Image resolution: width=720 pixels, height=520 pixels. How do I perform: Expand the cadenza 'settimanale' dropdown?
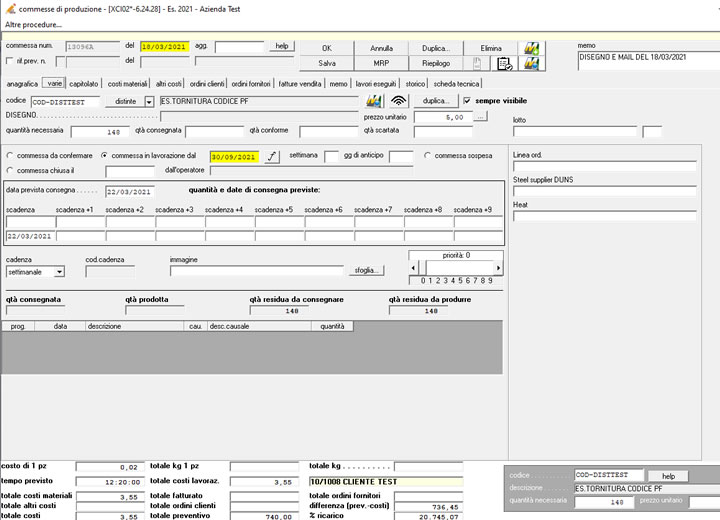pos(59,271)
